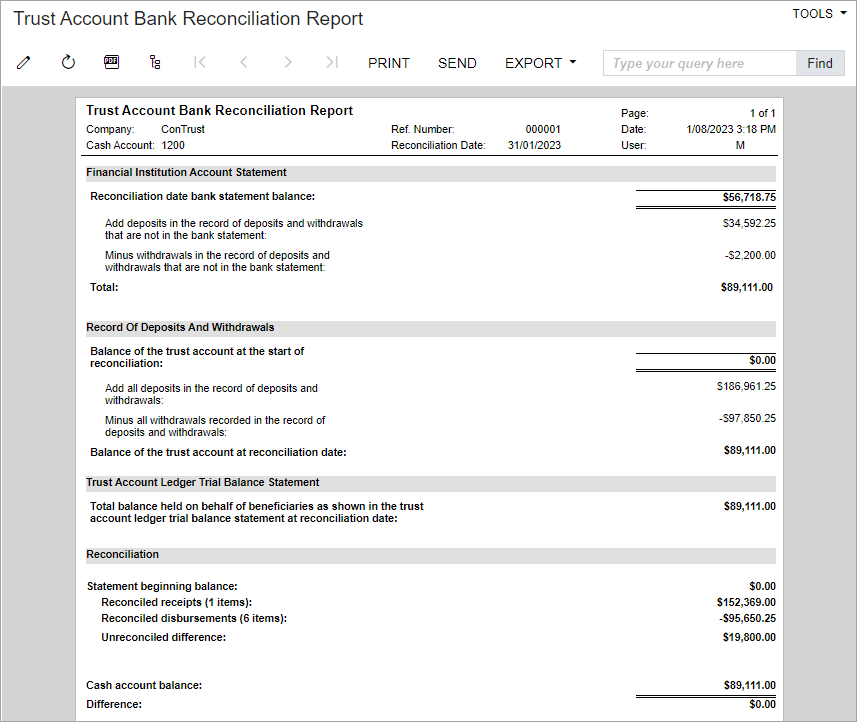Viewport: 857px width, 722px height.
Task: Select the Edit report pencil icon
Action: (23, 62)
